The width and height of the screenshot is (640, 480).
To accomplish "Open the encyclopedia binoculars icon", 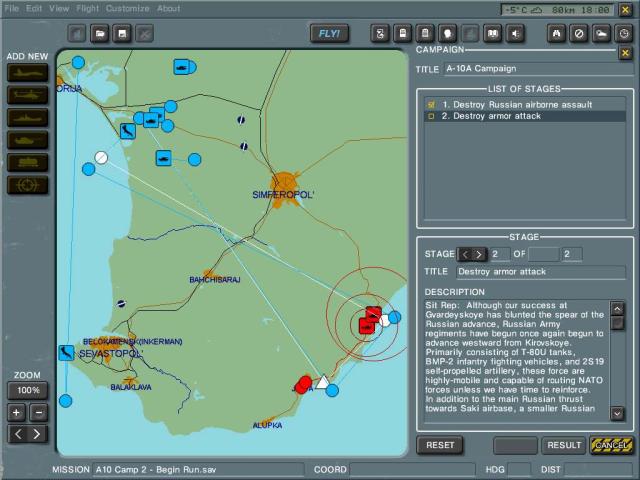I will click(x=558, y=33).
